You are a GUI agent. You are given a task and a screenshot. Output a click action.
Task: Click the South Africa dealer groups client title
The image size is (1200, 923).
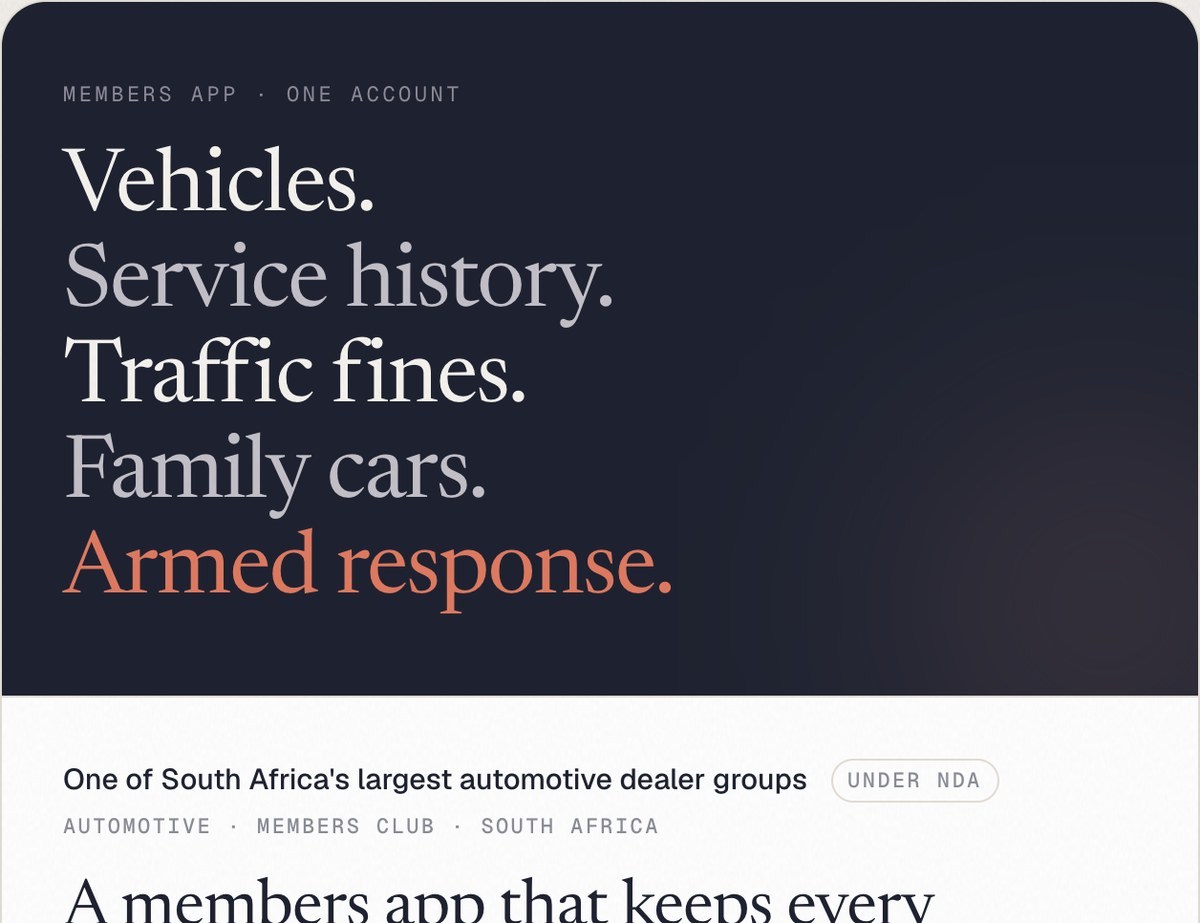(435, 780)
